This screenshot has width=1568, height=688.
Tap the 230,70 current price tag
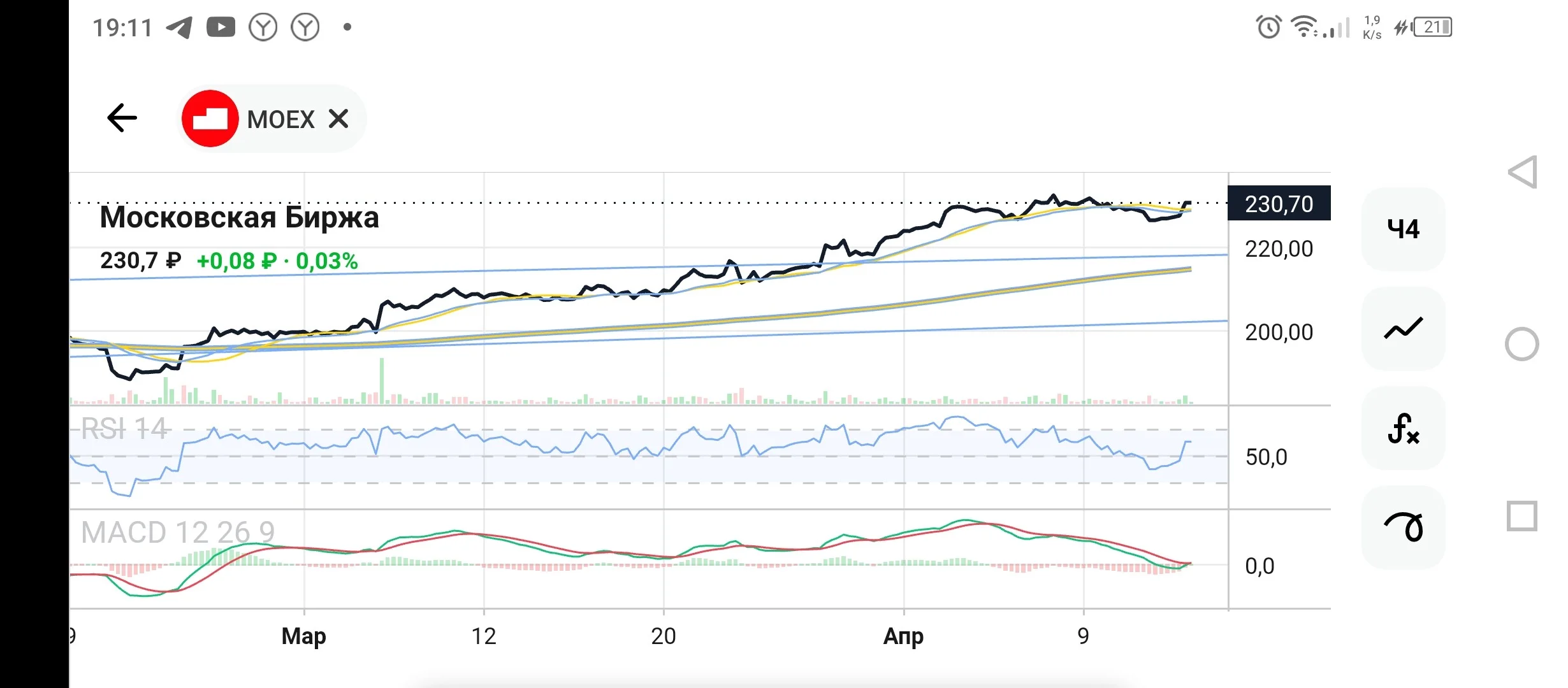1279,203
